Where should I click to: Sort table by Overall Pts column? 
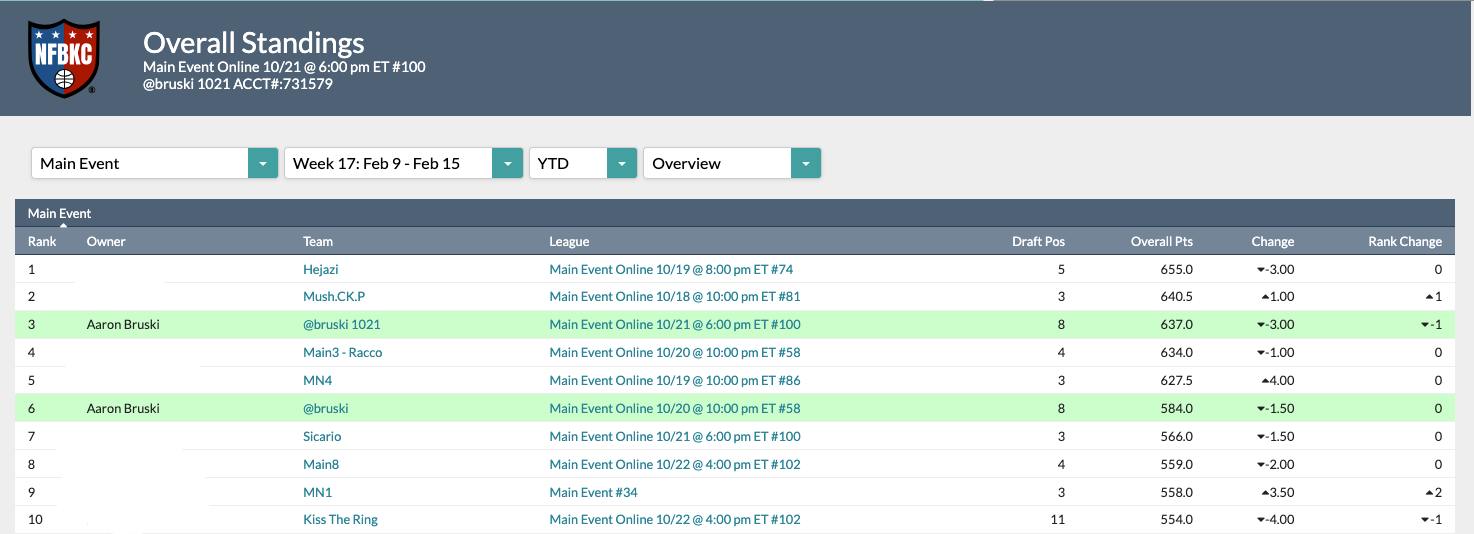pyautogui.click(x=1161, y=241)
